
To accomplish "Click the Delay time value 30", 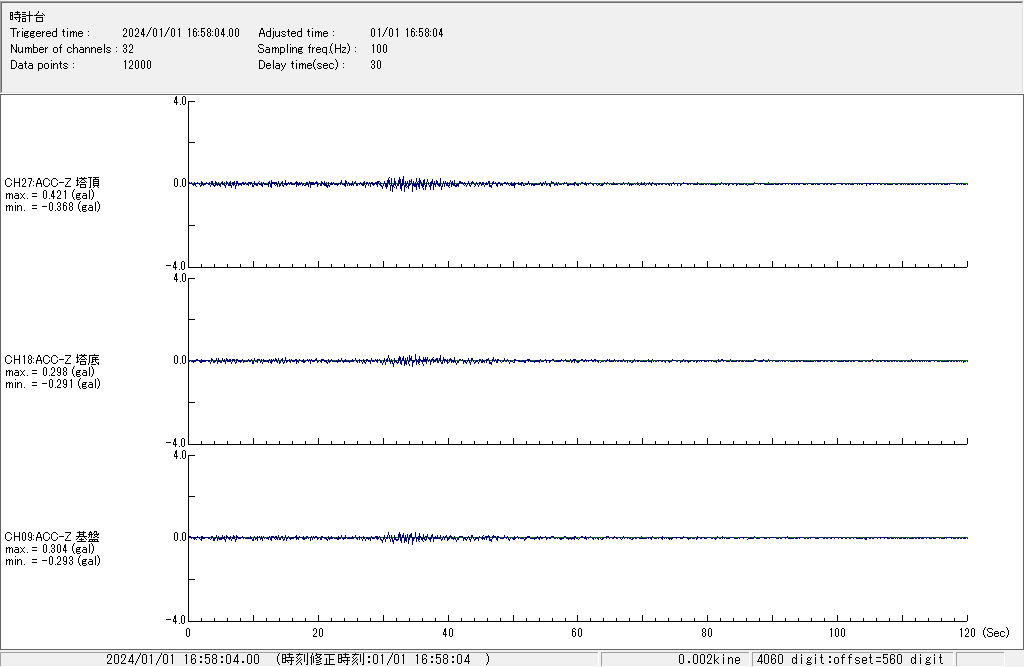I will pyautogui.click(x=376, y=65).
